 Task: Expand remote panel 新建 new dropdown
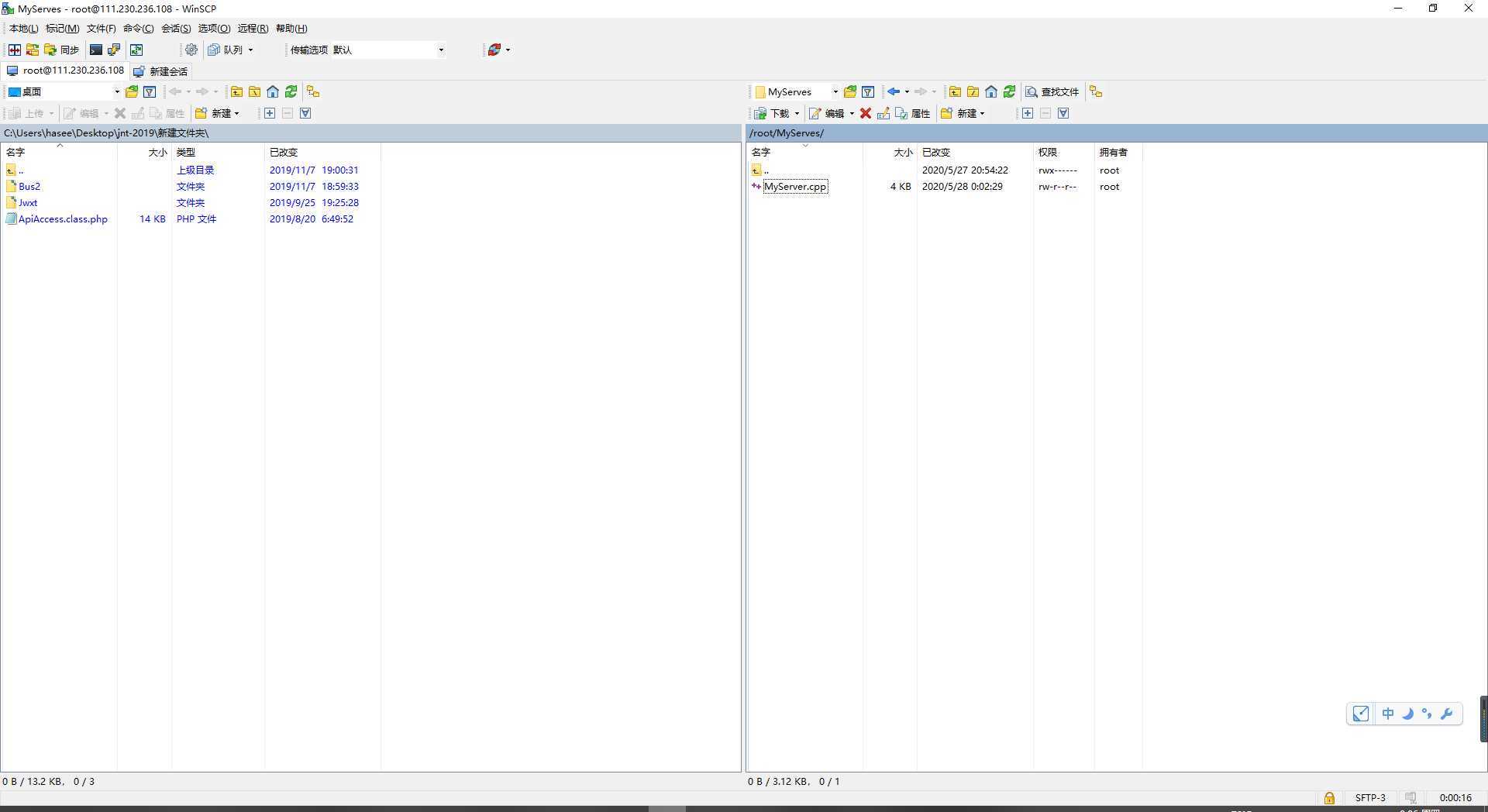(x=982, y=113)
